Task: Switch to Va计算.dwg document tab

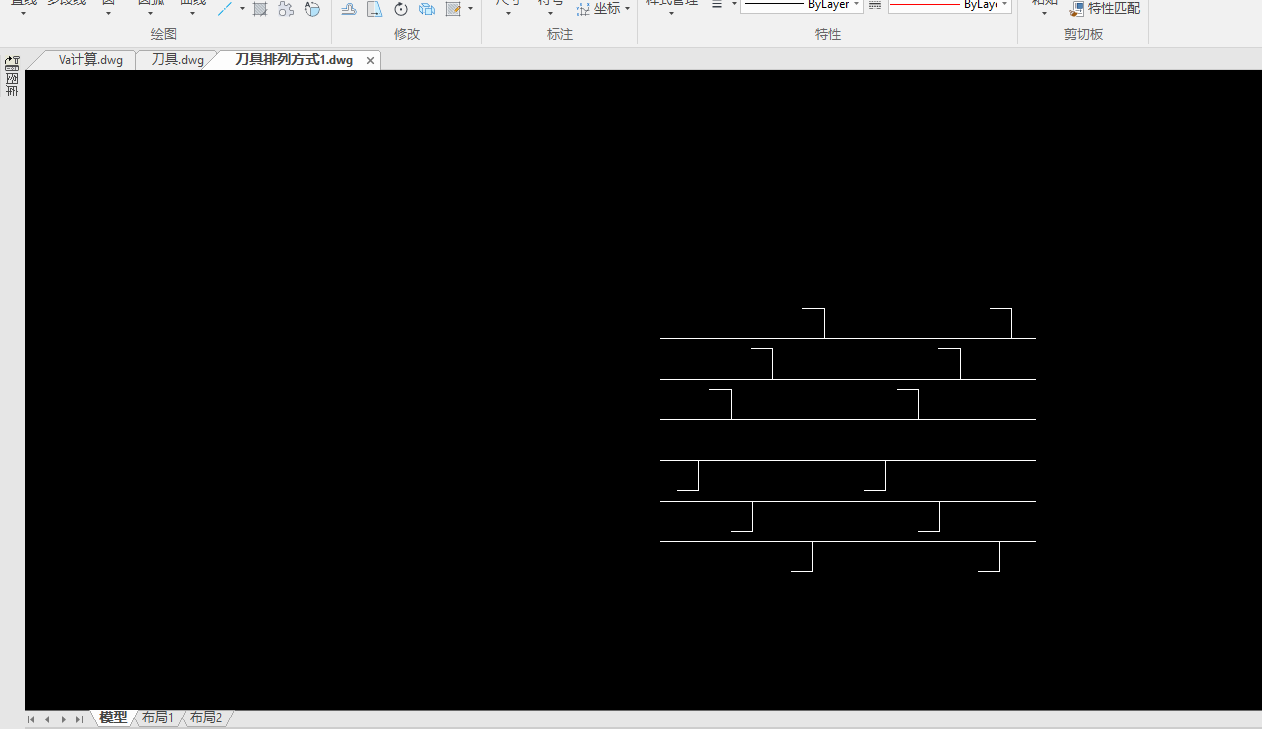Action: pyautogui.click(x=91, y=60)
